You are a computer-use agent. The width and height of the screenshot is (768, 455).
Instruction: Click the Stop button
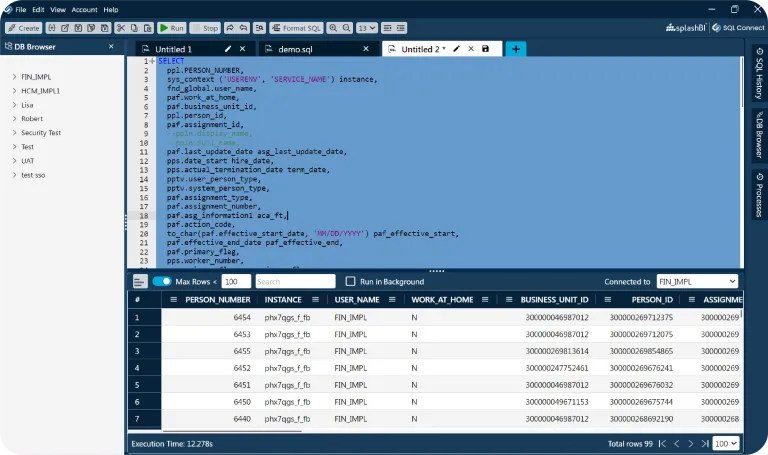(x=205, y=28)
